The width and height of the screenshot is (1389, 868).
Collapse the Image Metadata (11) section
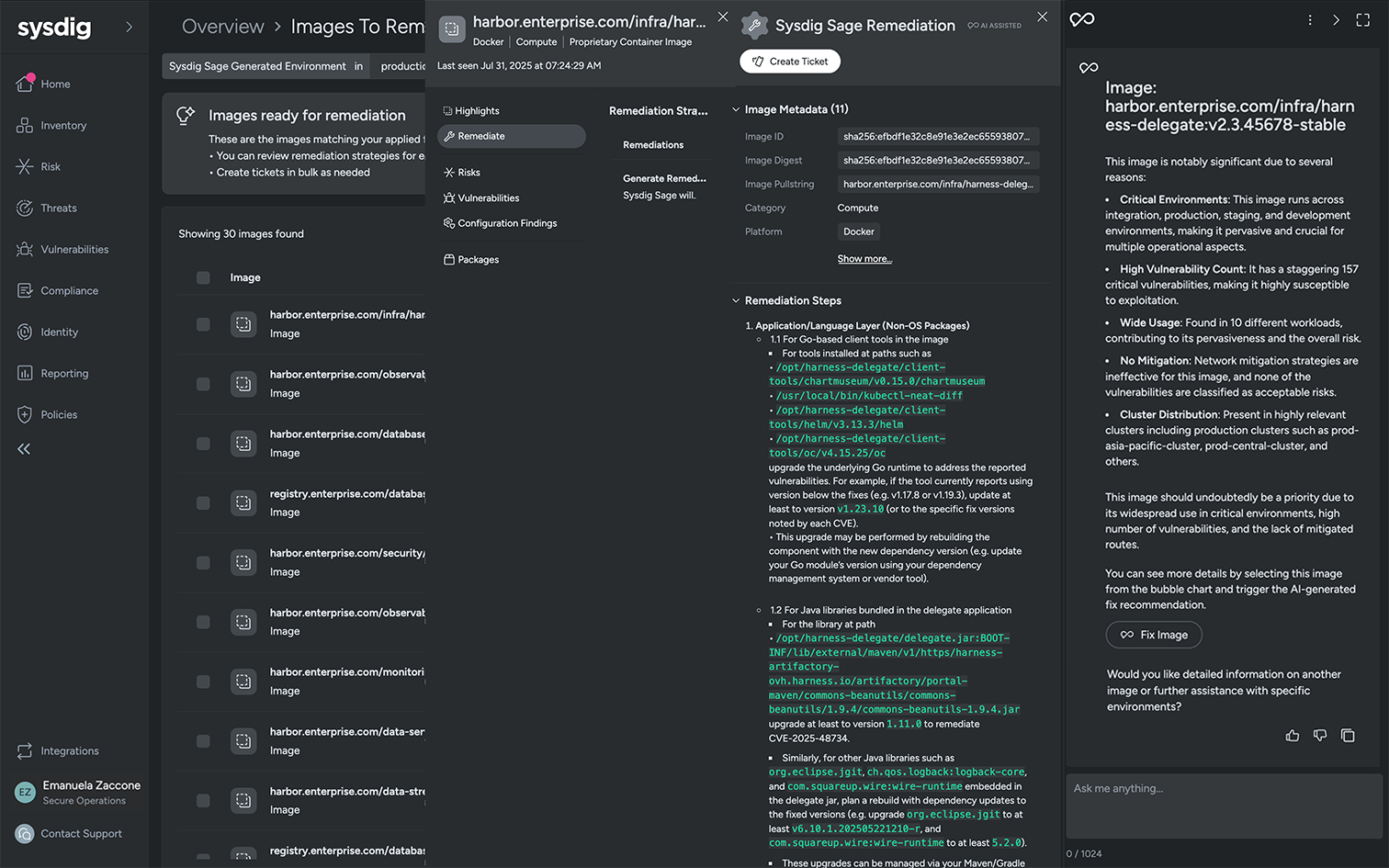[736, 109]
